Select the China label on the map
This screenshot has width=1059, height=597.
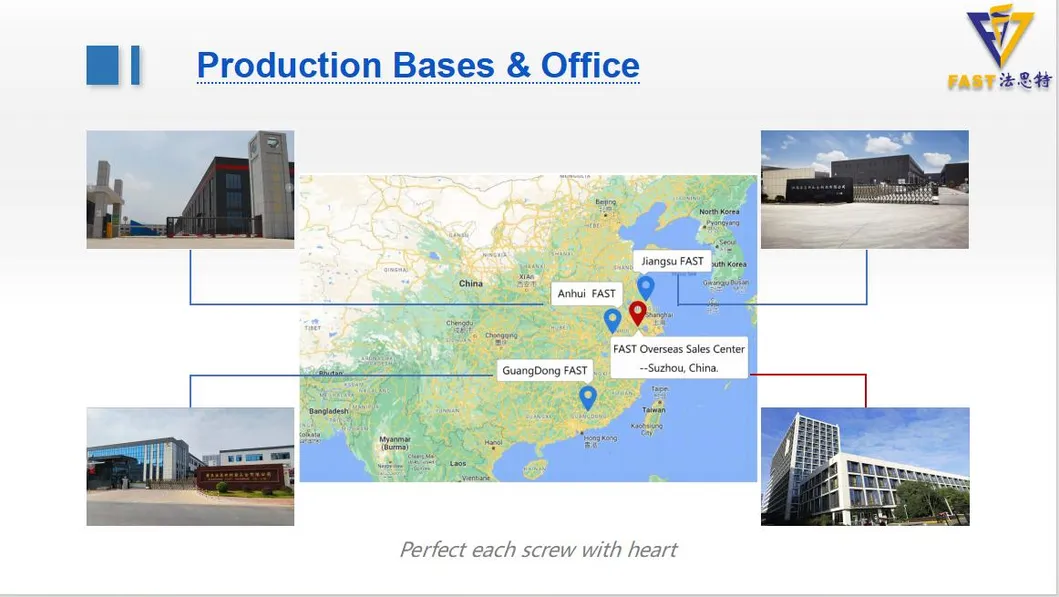(x=470, y=283)
